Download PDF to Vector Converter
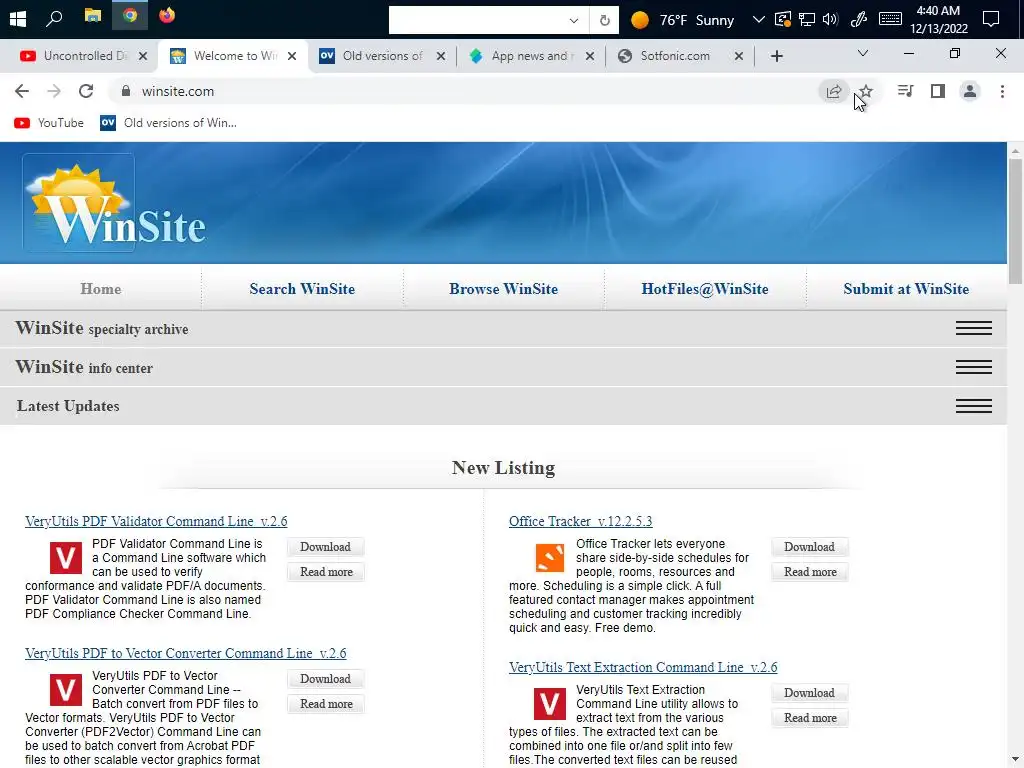This screenshot has height=768, width=1024. 325,679
